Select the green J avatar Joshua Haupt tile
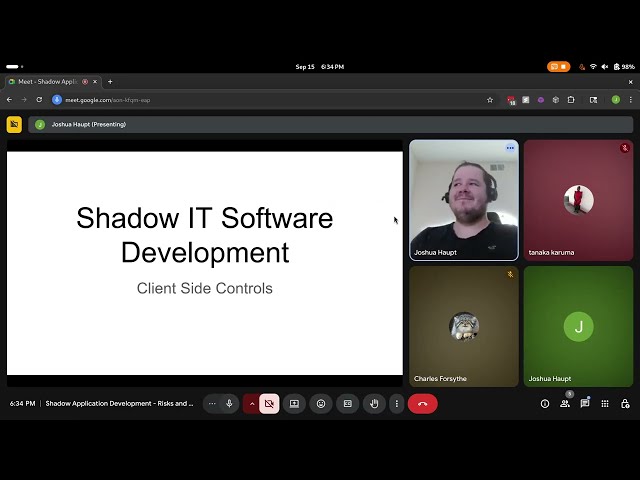Viewport: 640px width, 480px height. (578, 326)
